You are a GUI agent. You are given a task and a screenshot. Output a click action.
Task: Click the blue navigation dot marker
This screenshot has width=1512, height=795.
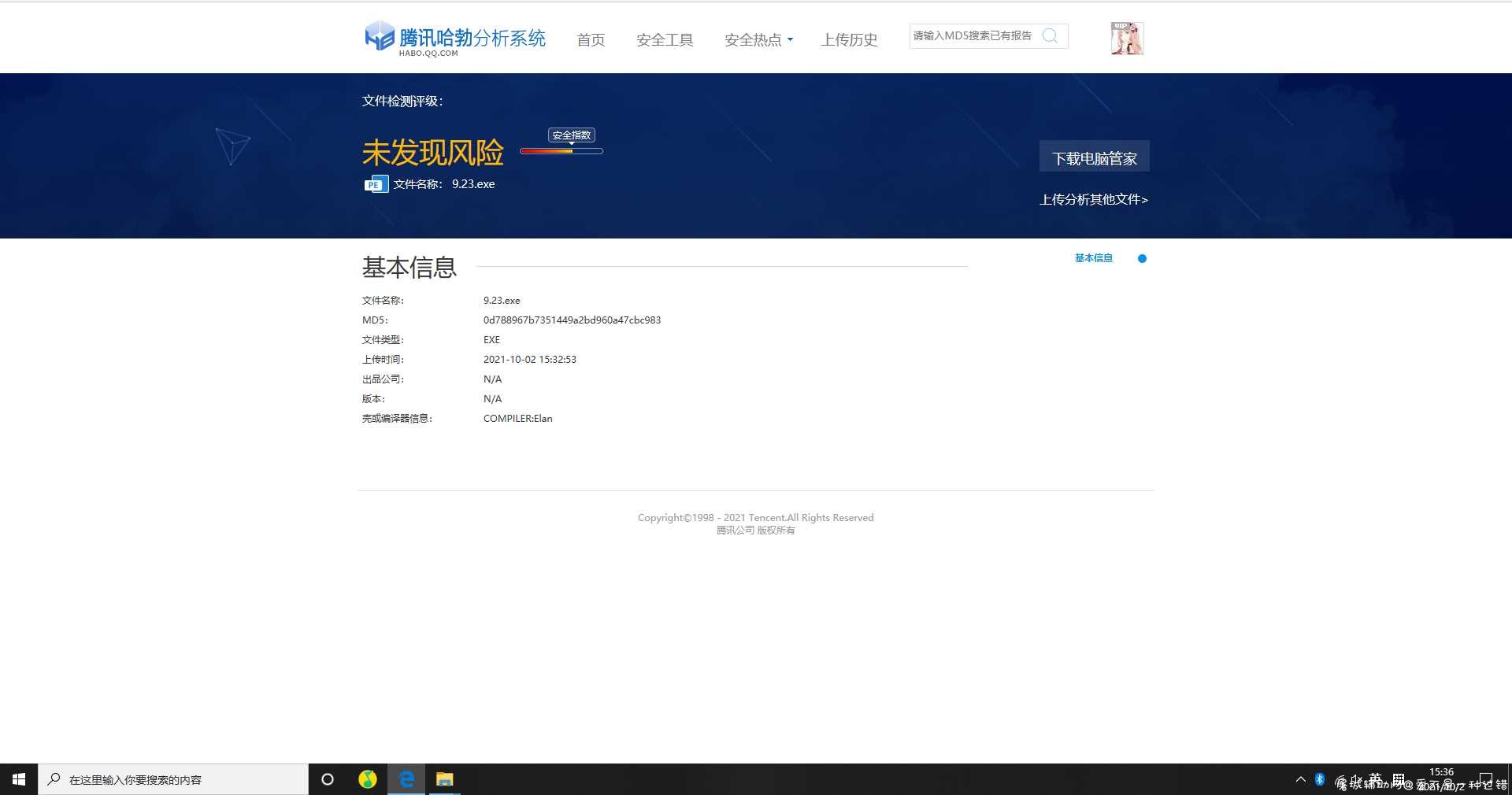click(x=1142, y=258)
